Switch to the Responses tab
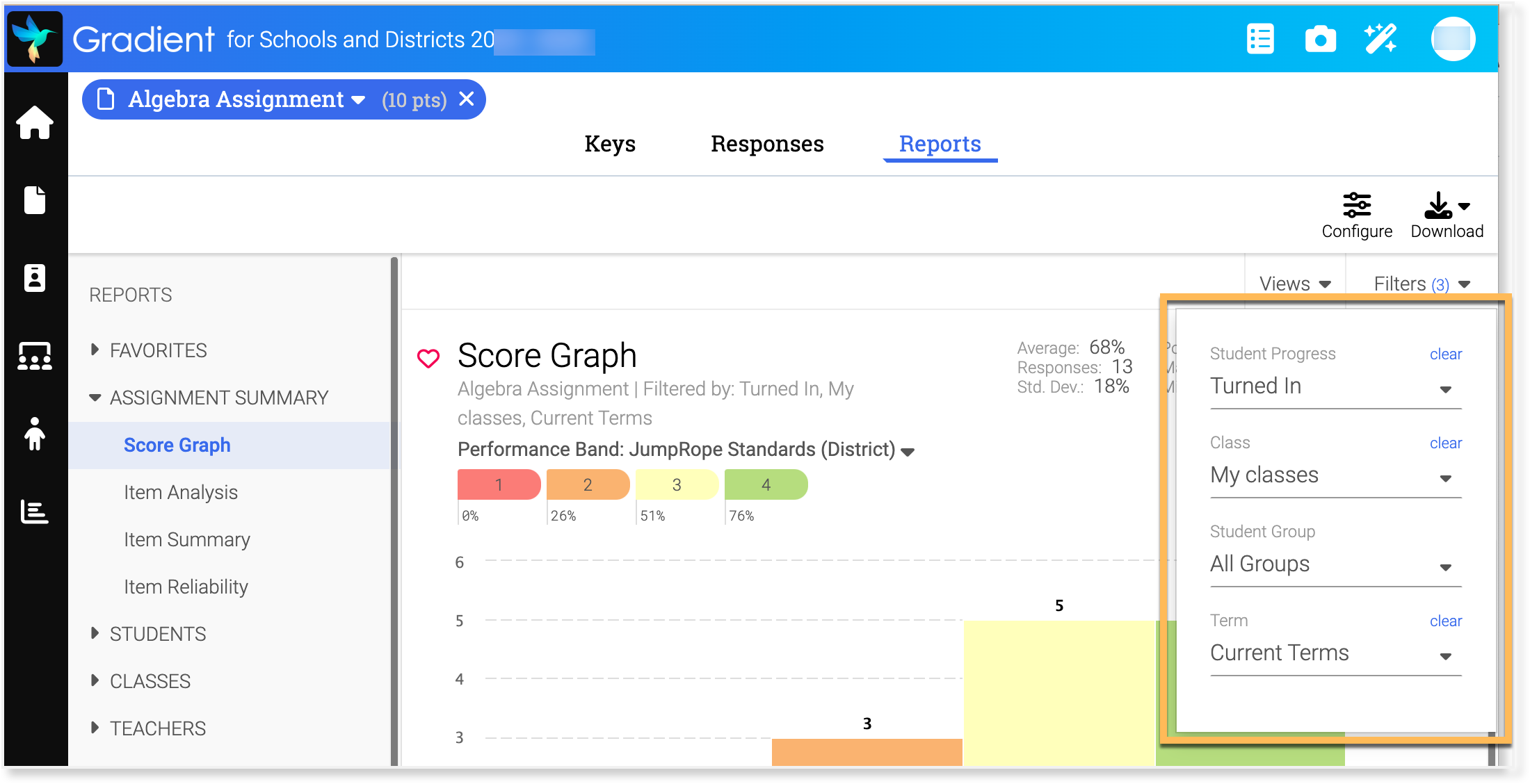Screen dimensions: 1530x784 coord(767,144)
